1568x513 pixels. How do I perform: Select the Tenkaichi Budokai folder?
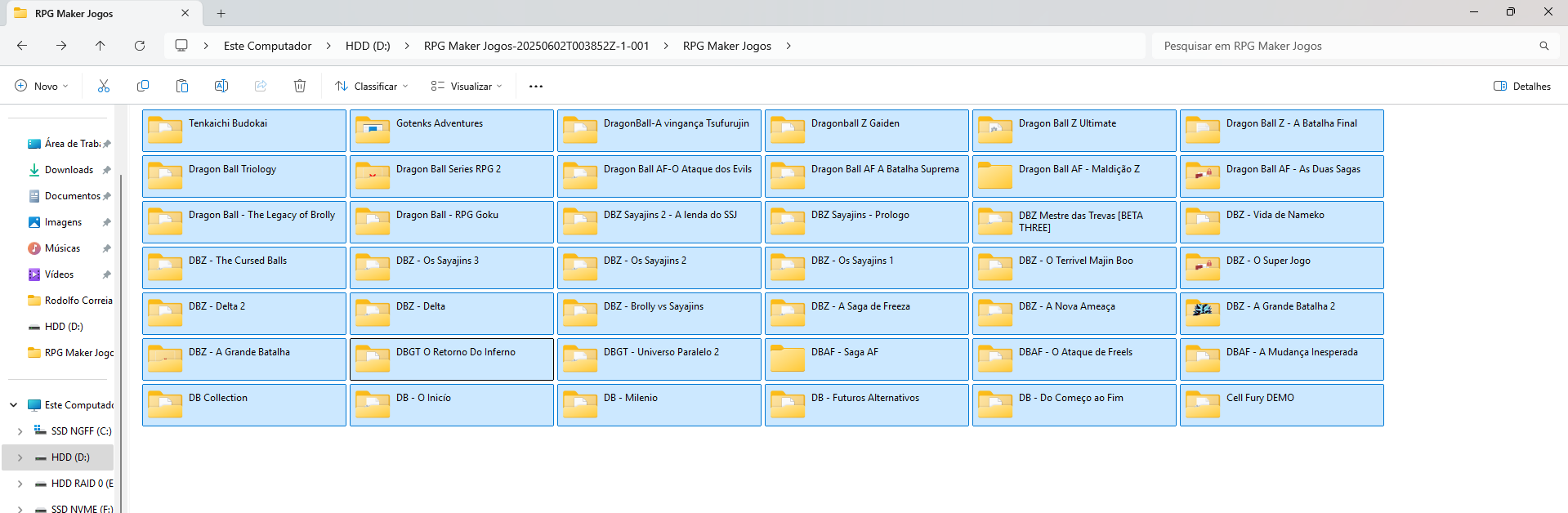click(x=244, y=131)
